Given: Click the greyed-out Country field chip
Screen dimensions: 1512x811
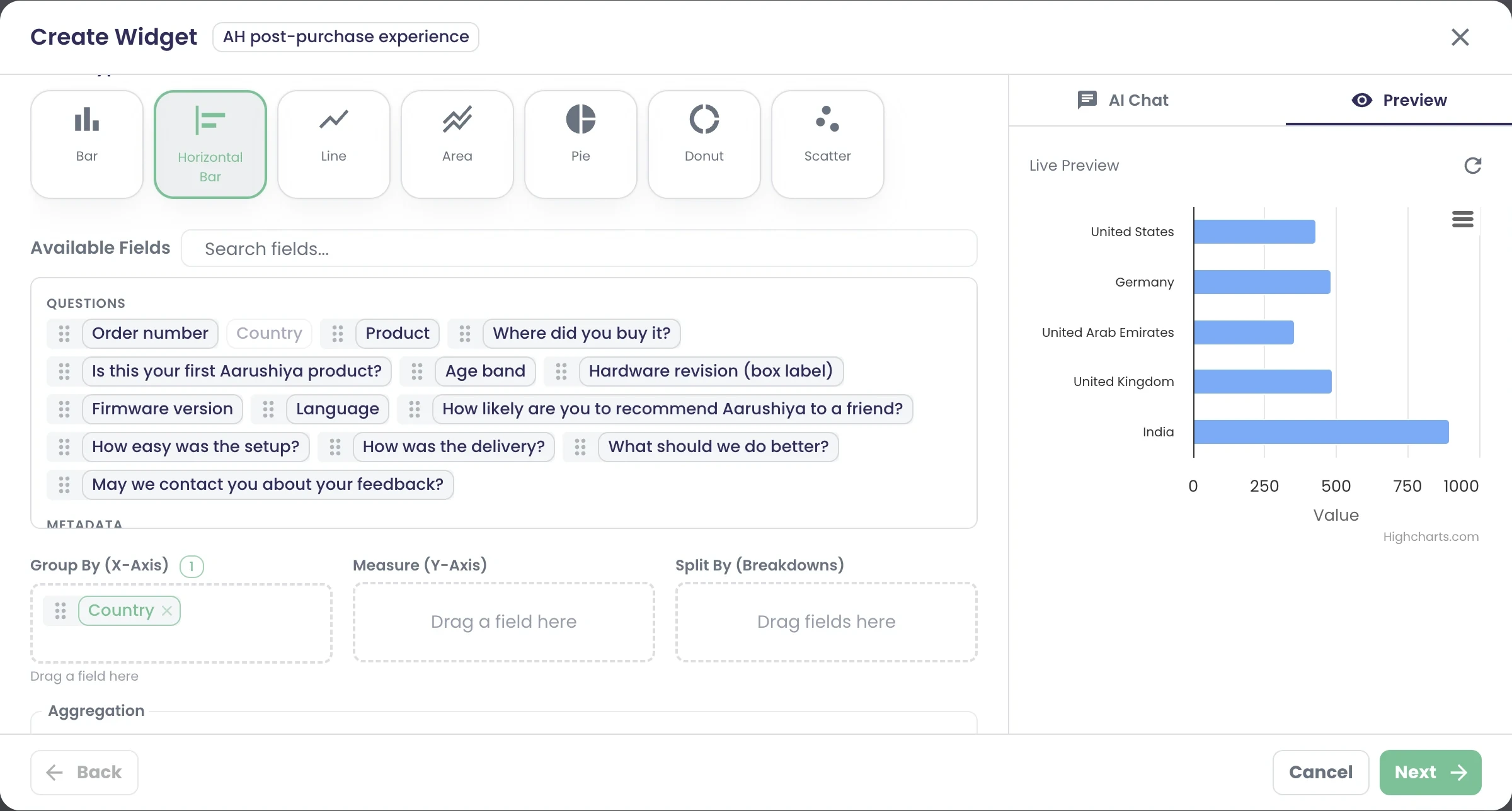Looking at the screenshot, I should 269,334.
